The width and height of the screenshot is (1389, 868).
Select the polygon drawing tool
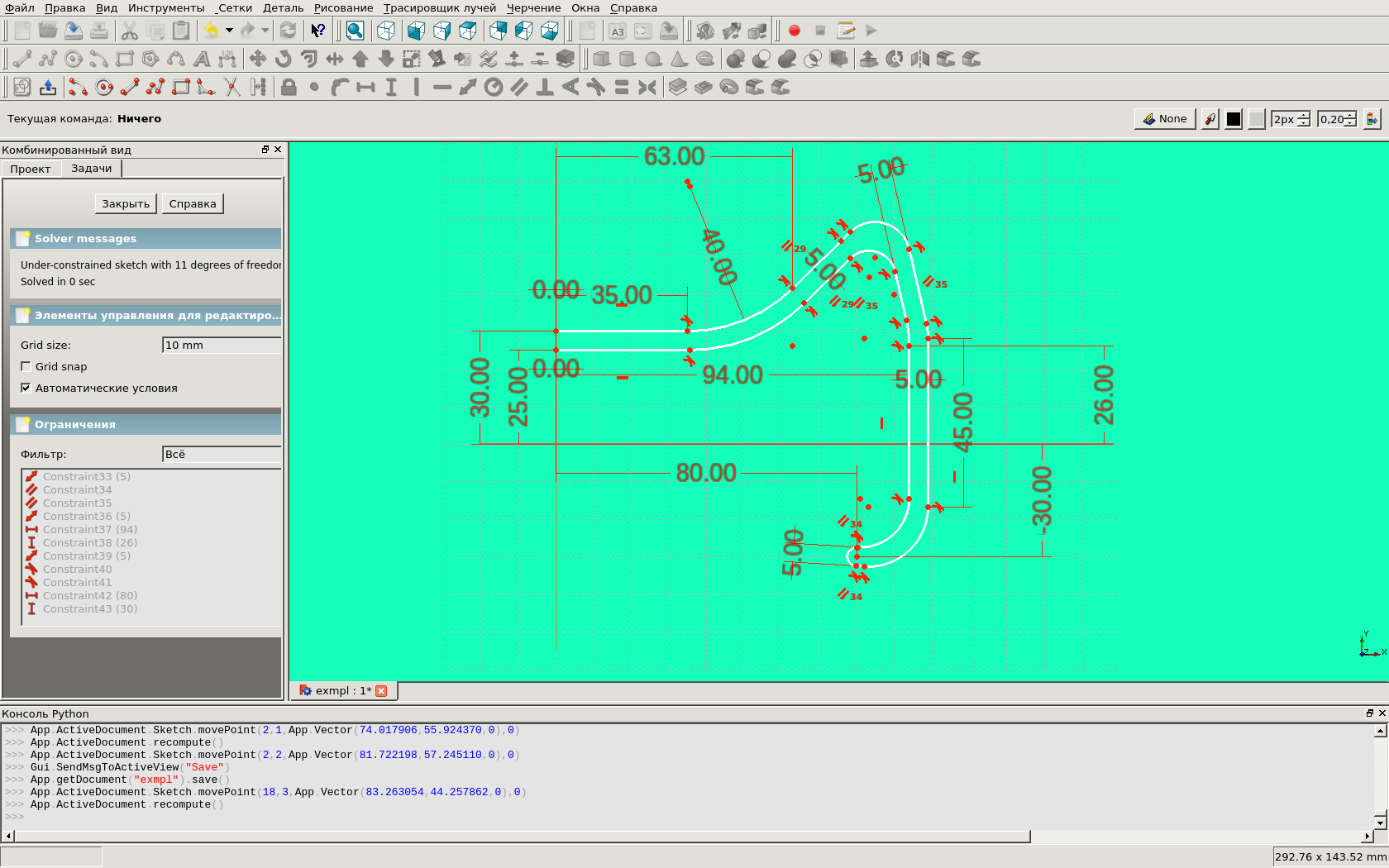click(x=150, y=59)
